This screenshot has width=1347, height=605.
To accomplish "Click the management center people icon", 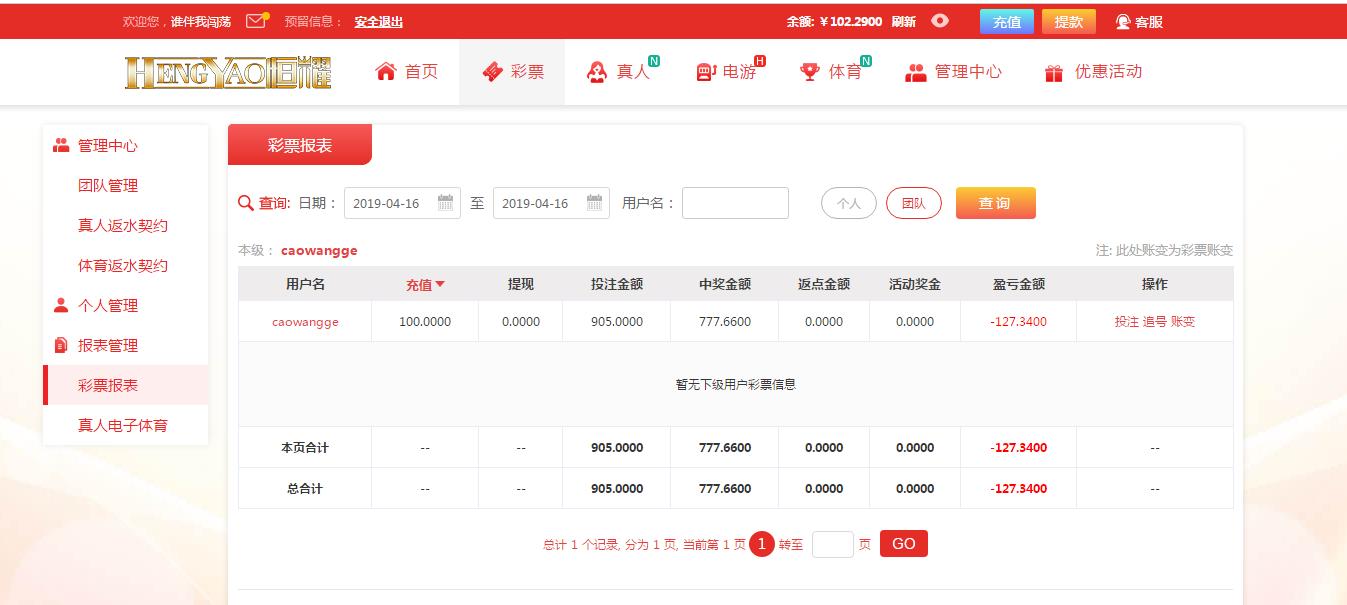I will pyautogui.click(x=916, y=72).
